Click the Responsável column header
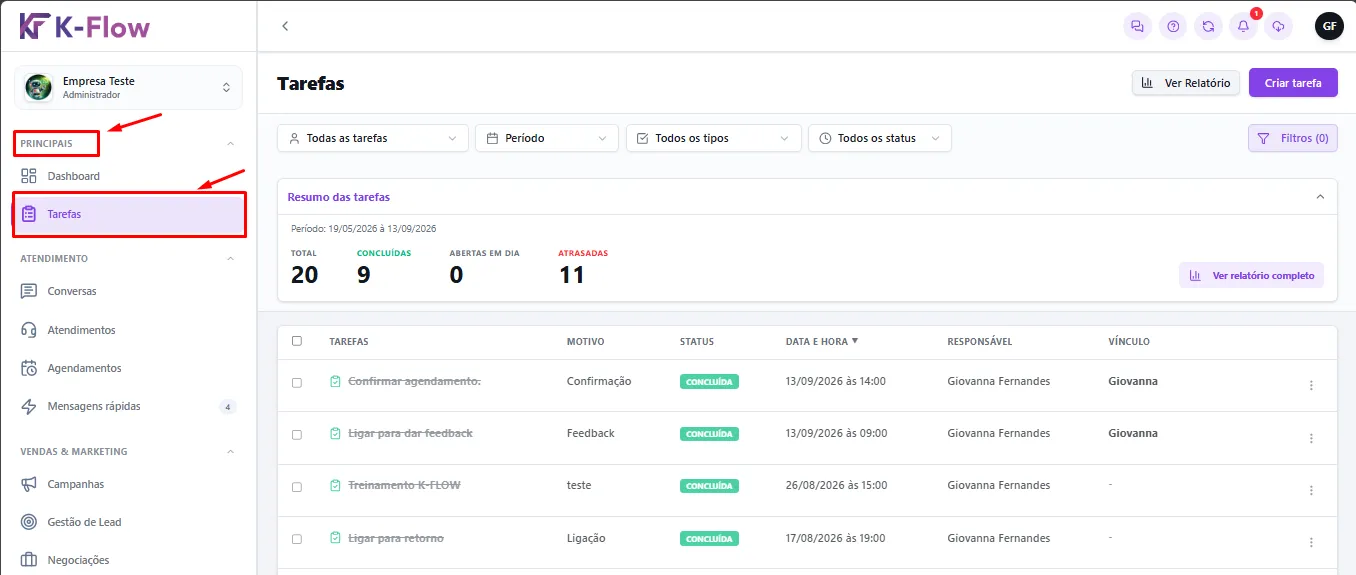1356x575 pixels. coord(979,342)
